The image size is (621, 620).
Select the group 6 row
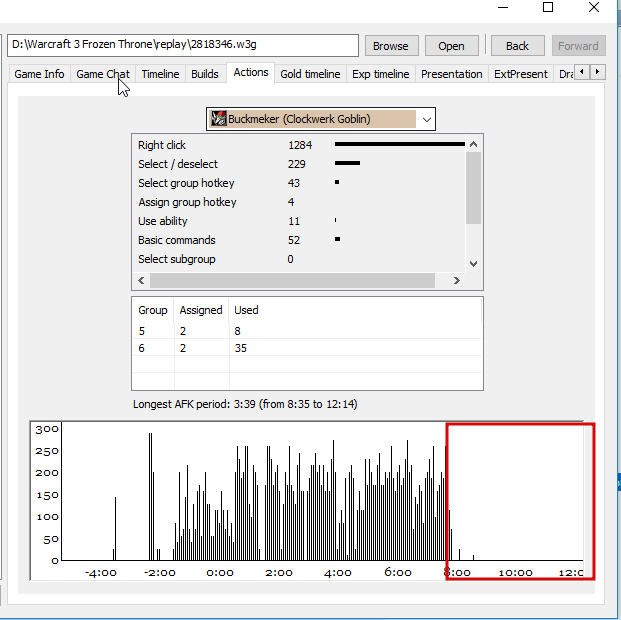(307, 348)
